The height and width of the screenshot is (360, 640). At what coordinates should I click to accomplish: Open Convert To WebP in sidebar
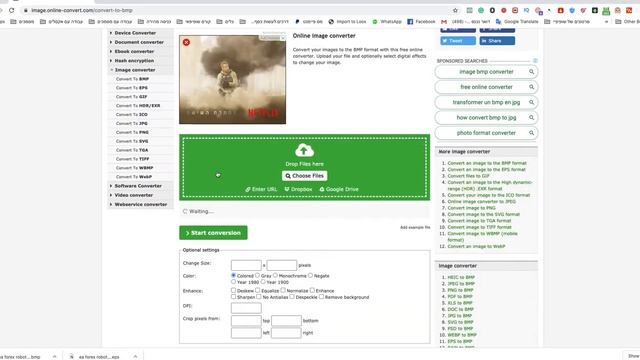click(x=134, y=177)
